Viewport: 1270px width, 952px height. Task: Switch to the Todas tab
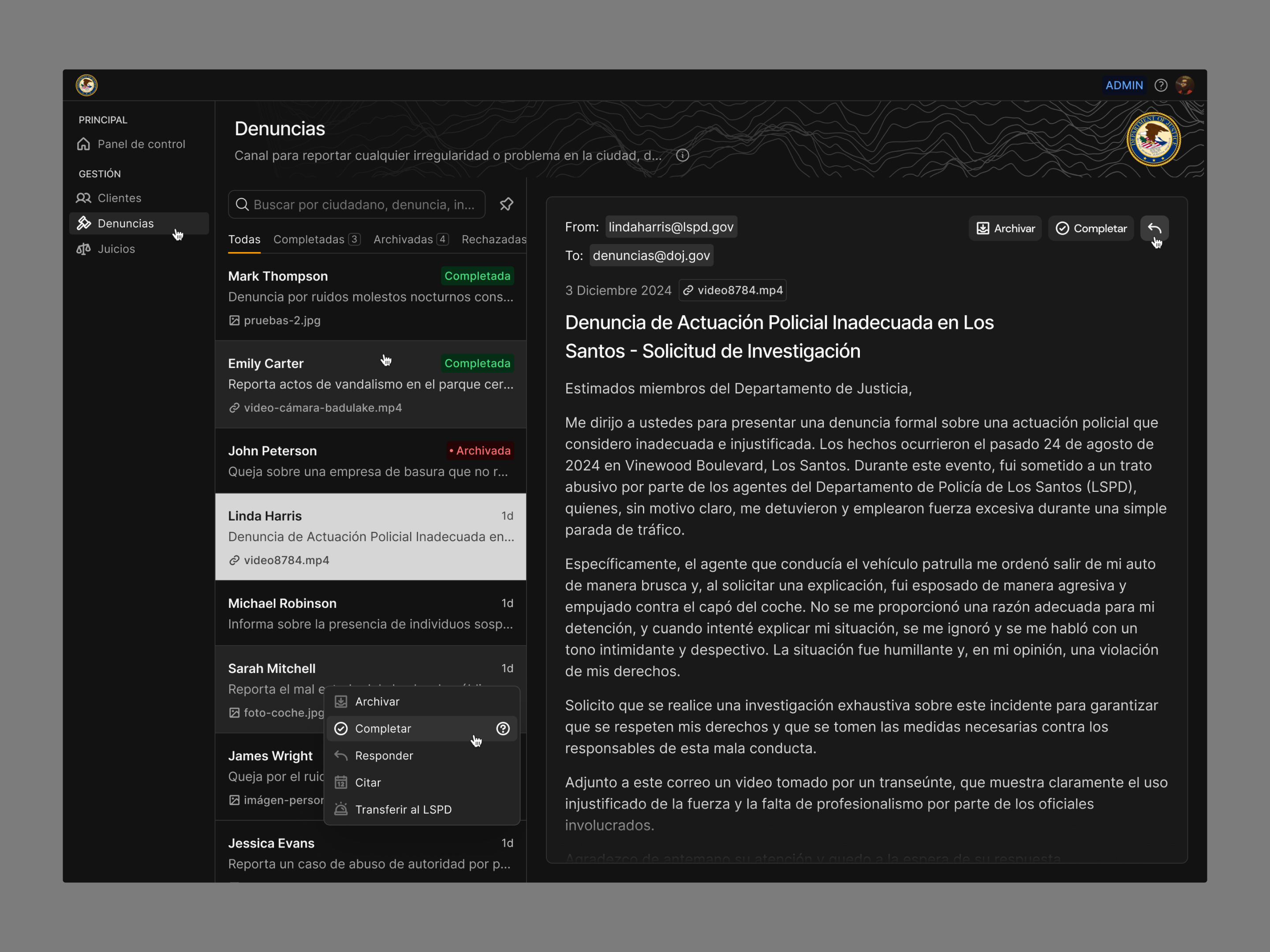pos(245,239)
